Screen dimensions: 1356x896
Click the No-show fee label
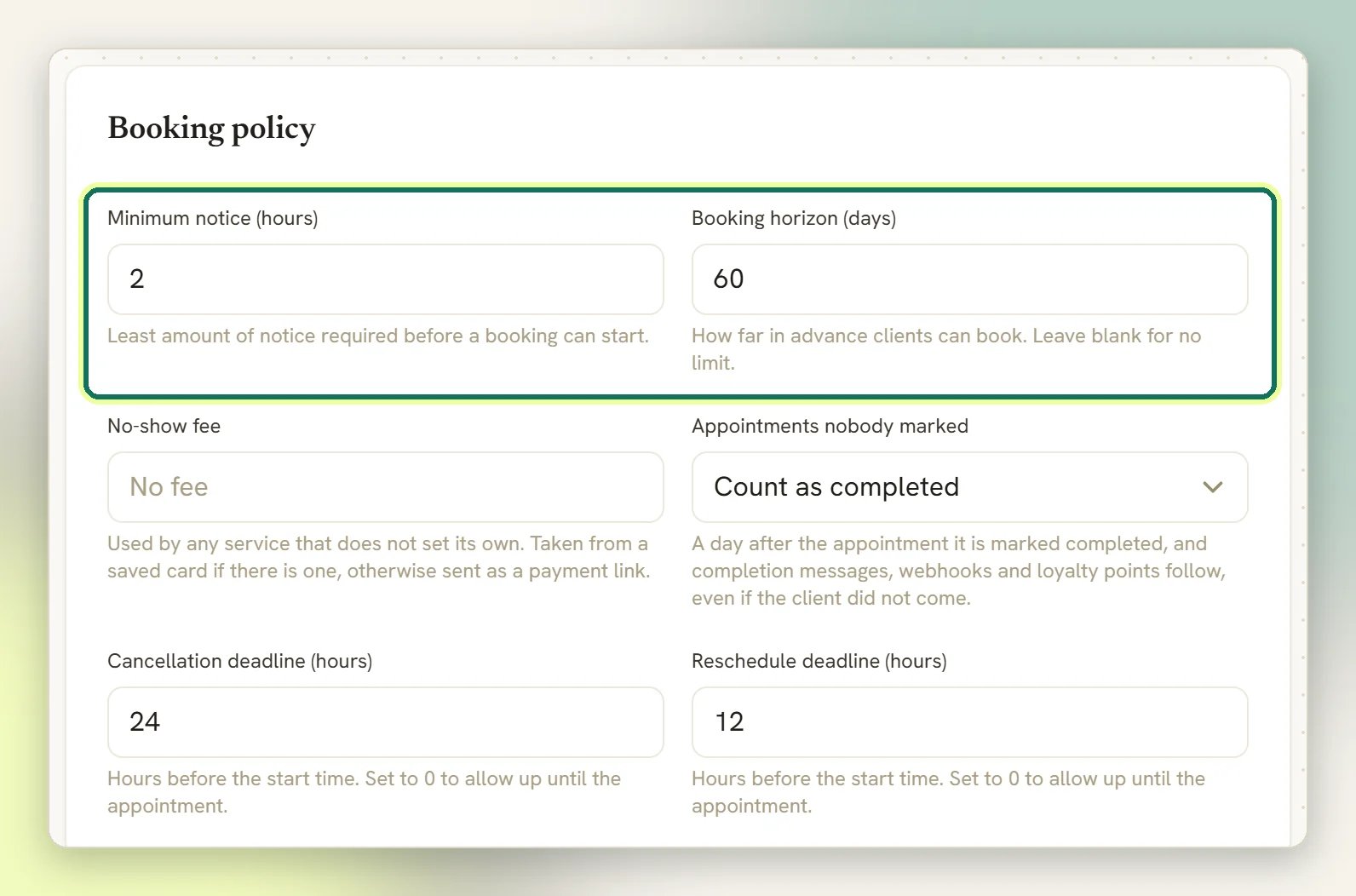coord(164,426)
